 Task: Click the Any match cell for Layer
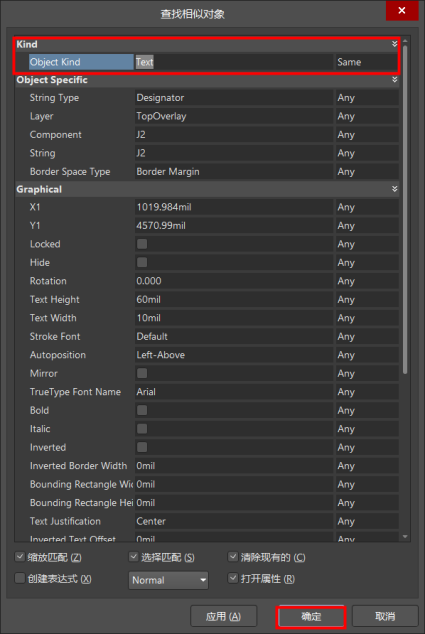367,116
